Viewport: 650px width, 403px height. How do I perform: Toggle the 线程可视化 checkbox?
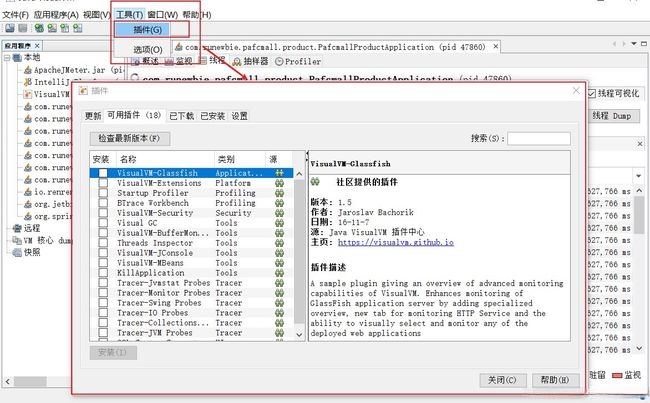(592, 94)
